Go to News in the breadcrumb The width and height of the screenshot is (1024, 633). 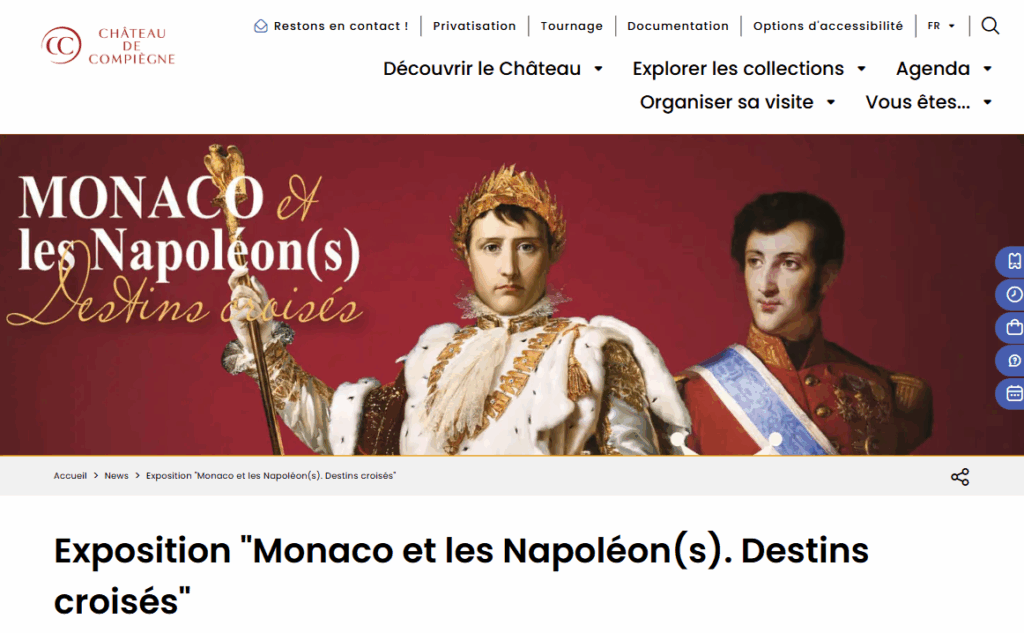point(116,476)
